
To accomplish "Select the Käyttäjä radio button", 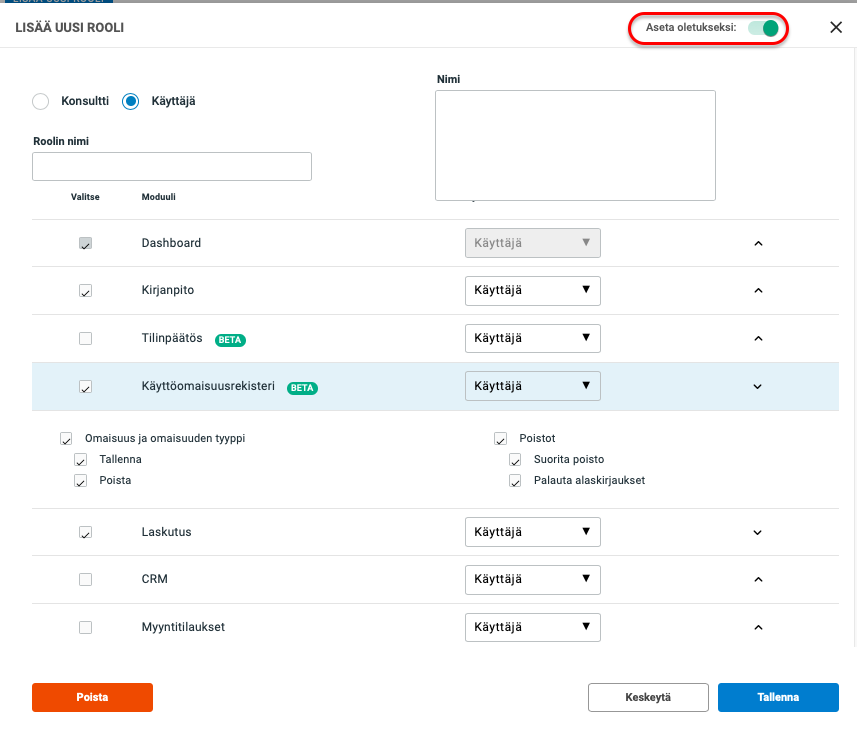I will tap(130, 101).
